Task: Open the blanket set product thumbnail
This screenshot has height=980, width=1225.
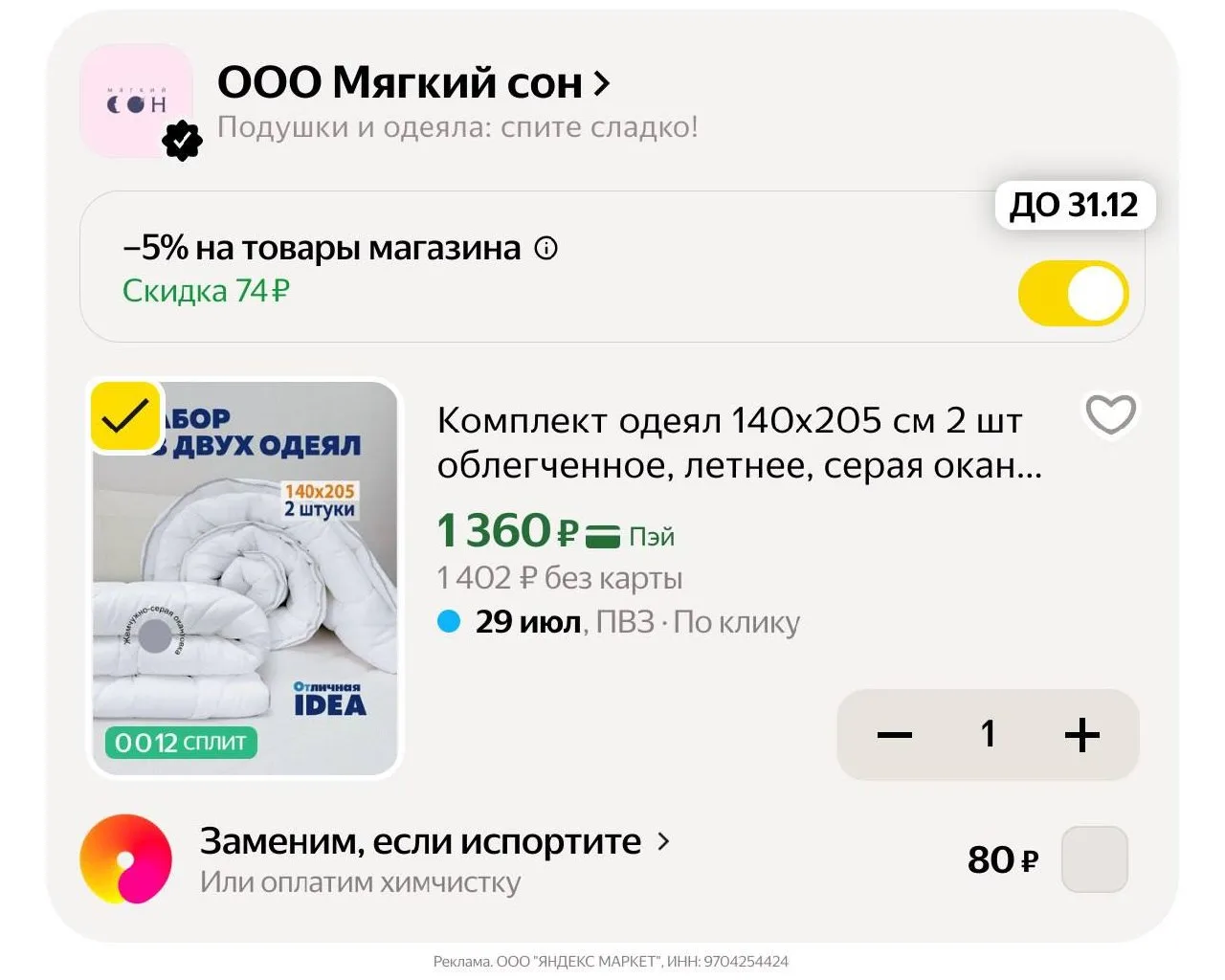Action: pos(244,578)
